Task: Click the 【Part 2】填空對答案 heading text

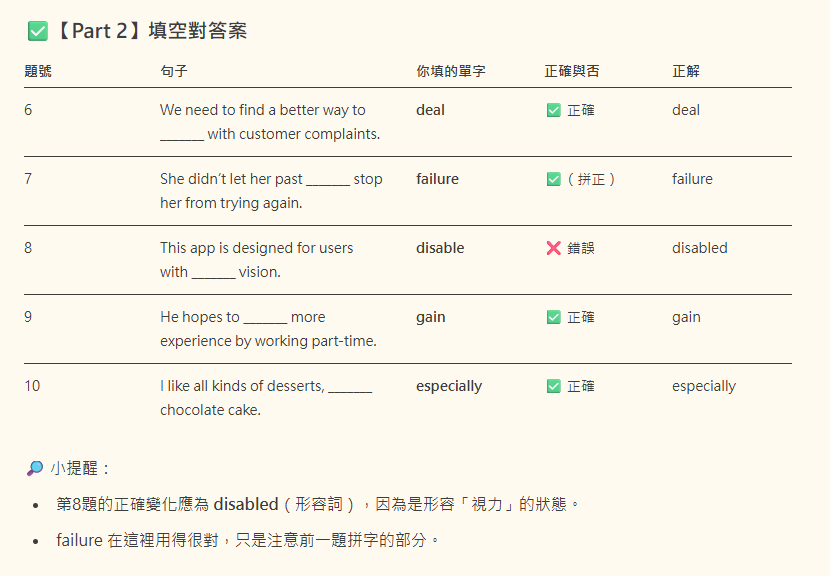Action: click(150, 31)
